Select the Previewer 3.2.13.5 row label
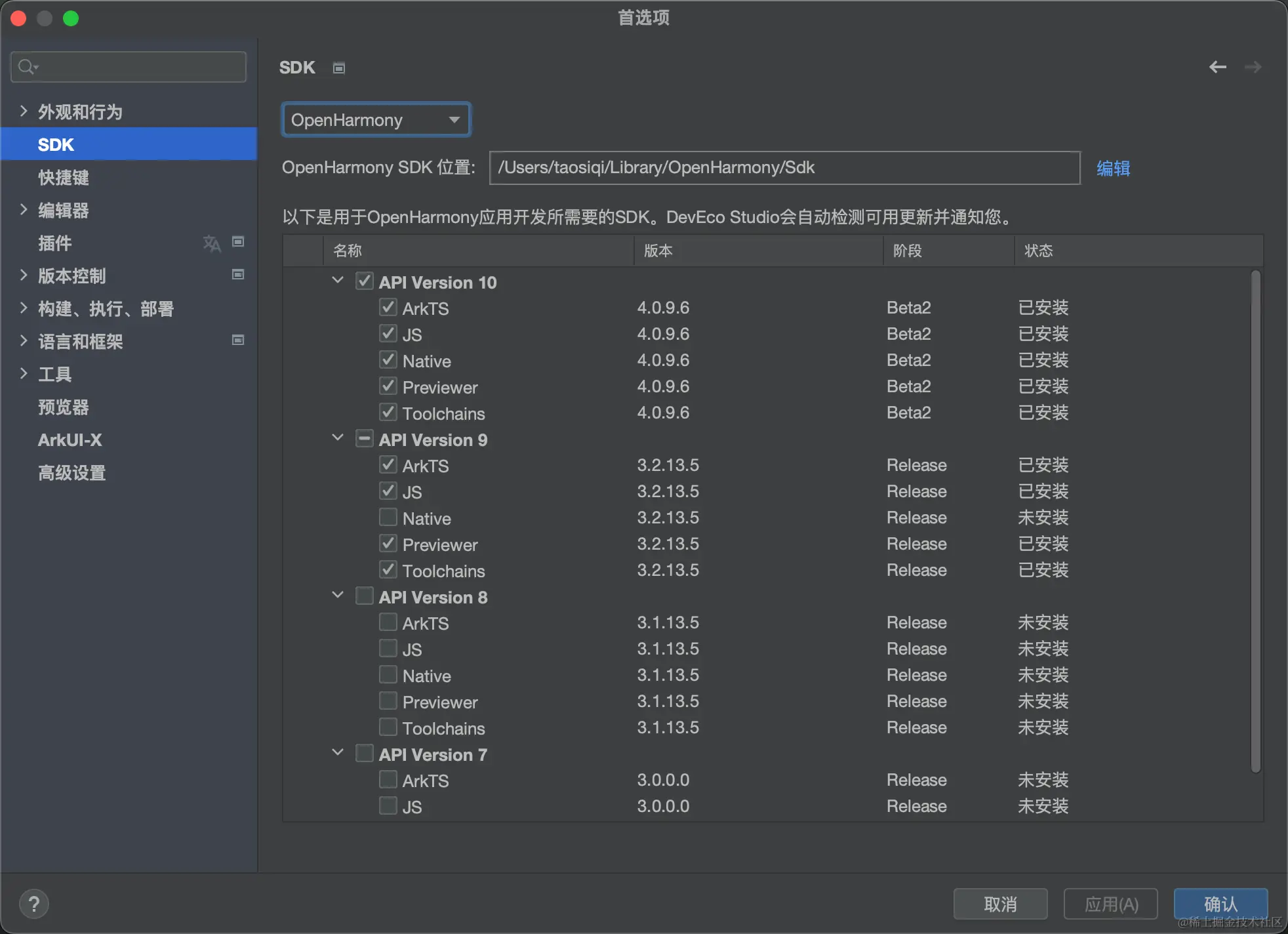Screen dimensions: 1288x934 coord(440,544)
